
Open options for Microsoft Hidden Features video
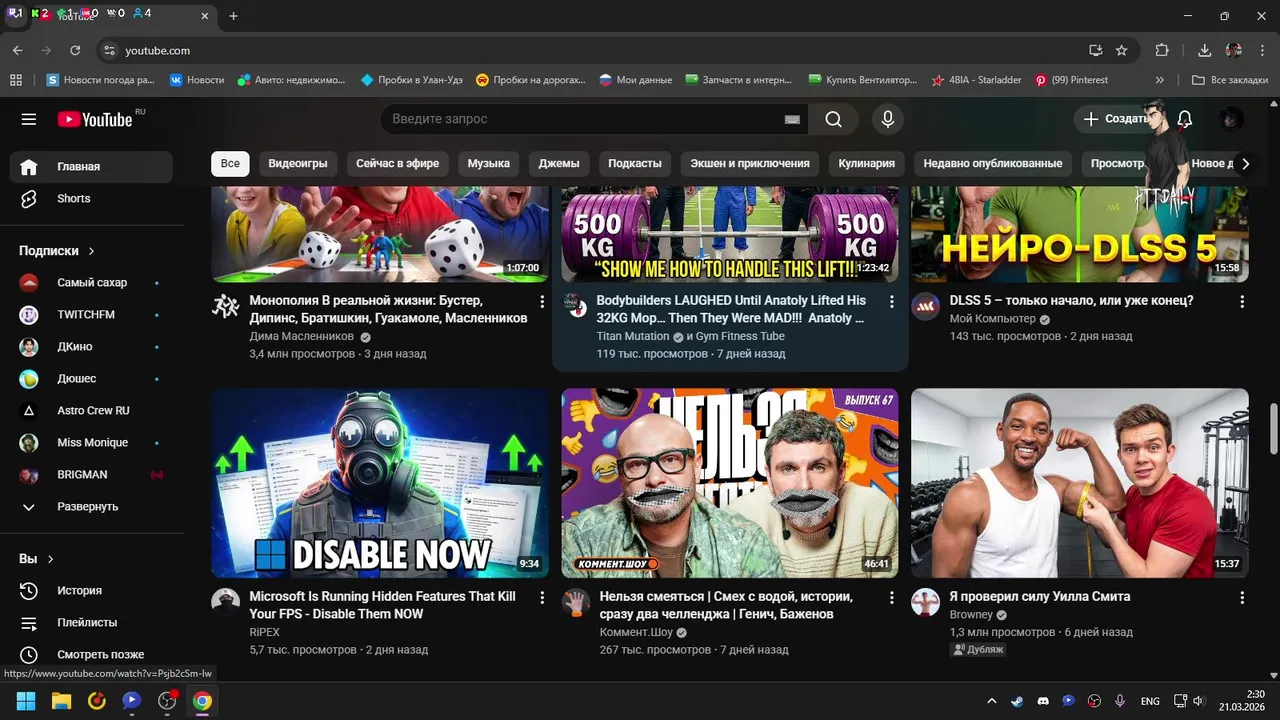pos(542,597)
